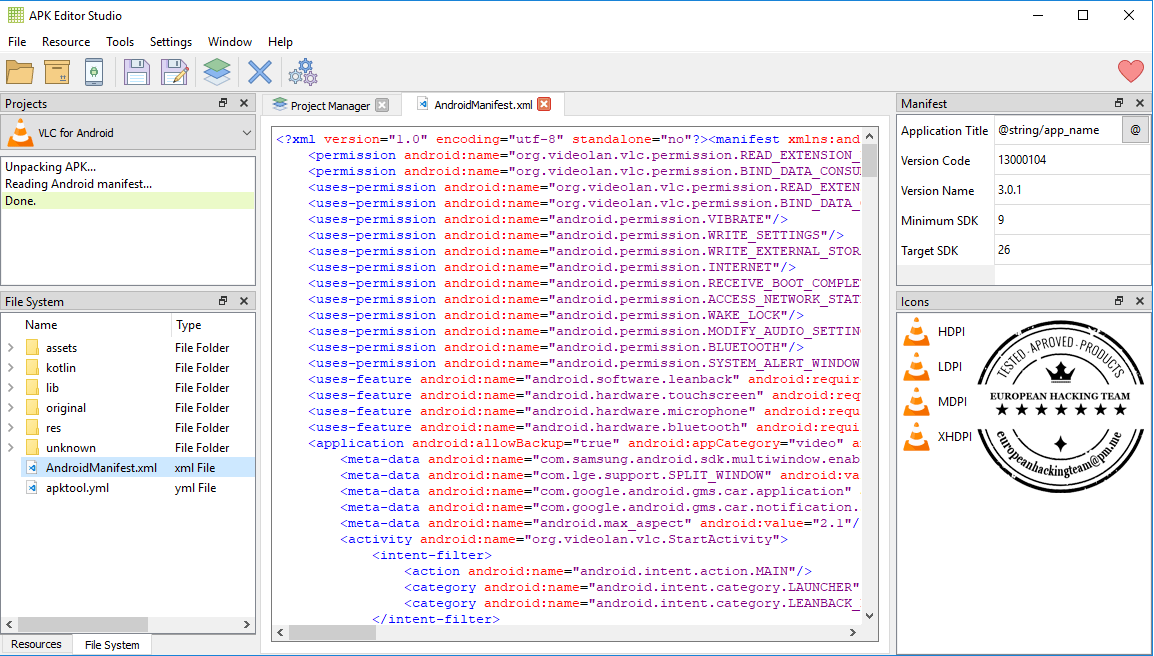Screen dimensions: 1154x656
Task: Expand the res folder
Action: tap(8, 427)
